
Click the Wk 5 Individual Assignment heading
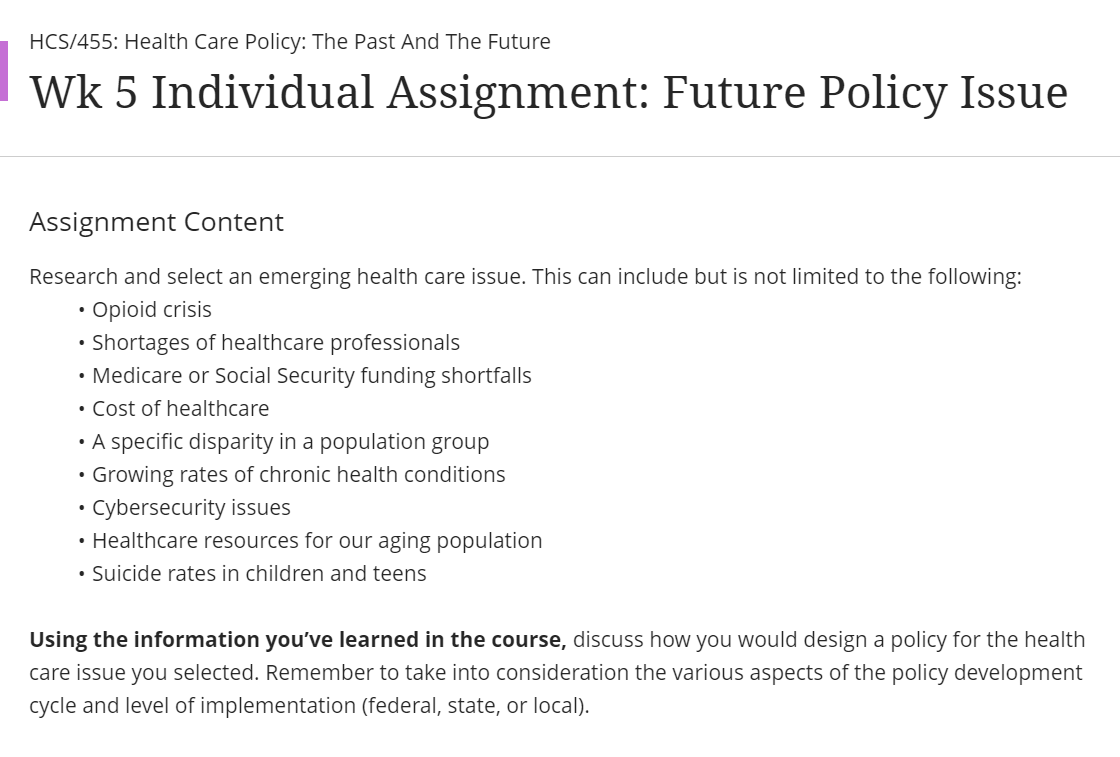(549, 93)
